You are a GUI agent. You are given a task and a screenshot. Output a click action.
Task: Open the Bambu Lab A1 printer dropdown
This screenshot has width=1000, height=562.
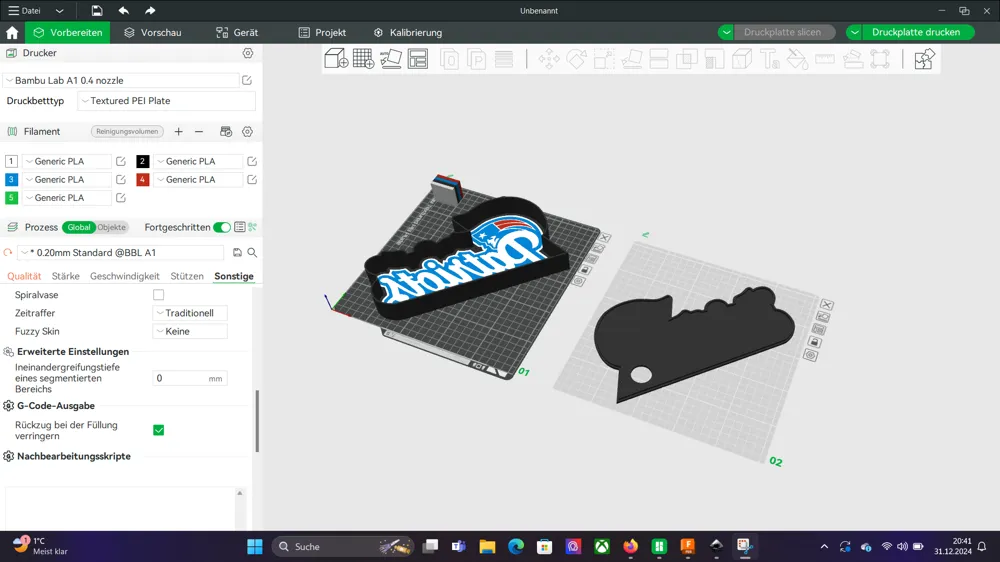pyautogui.click(x=121, y=80)
